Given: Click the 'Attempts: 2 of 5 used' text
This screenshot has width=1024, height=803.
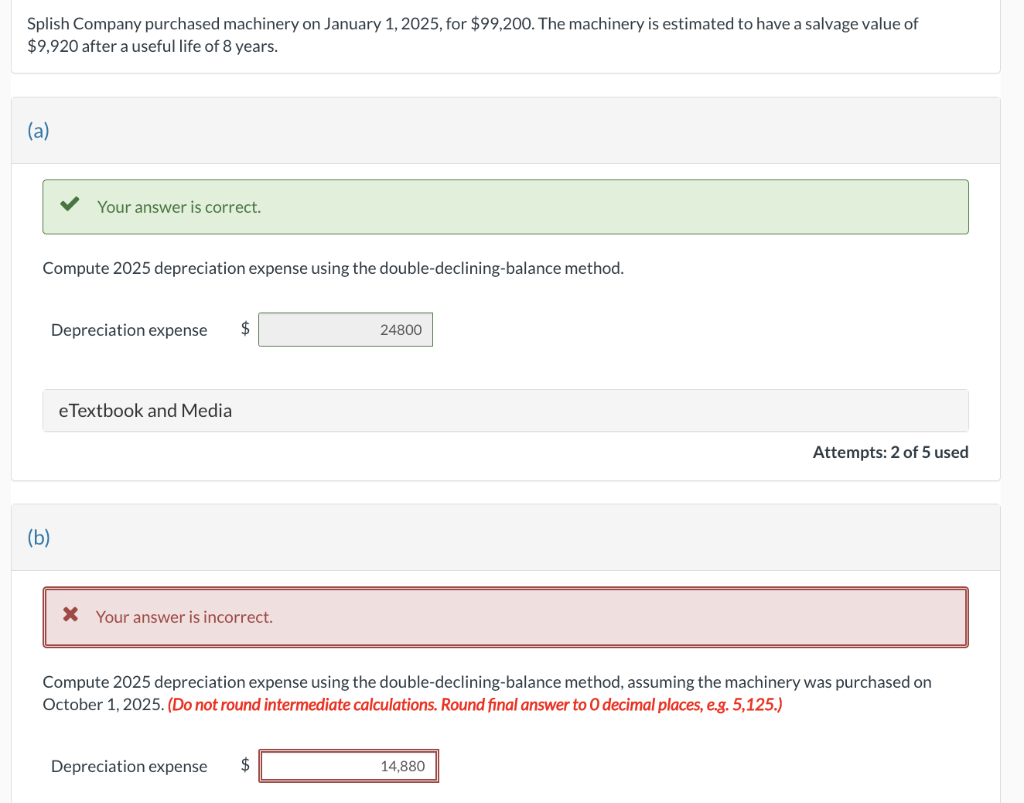Looking at the screenshot, I should coord(890,452).
